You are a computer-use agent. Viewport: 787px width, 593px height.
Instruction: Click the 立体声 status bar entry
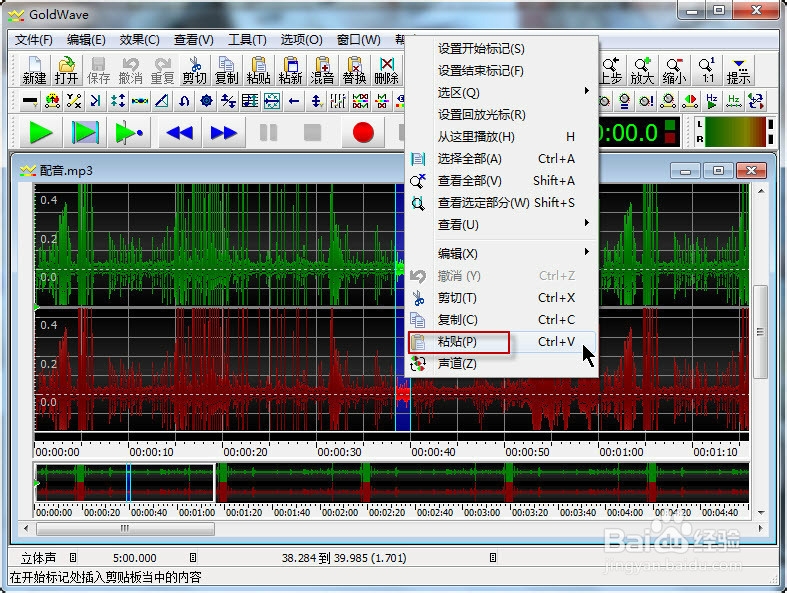tap(39, 558)
